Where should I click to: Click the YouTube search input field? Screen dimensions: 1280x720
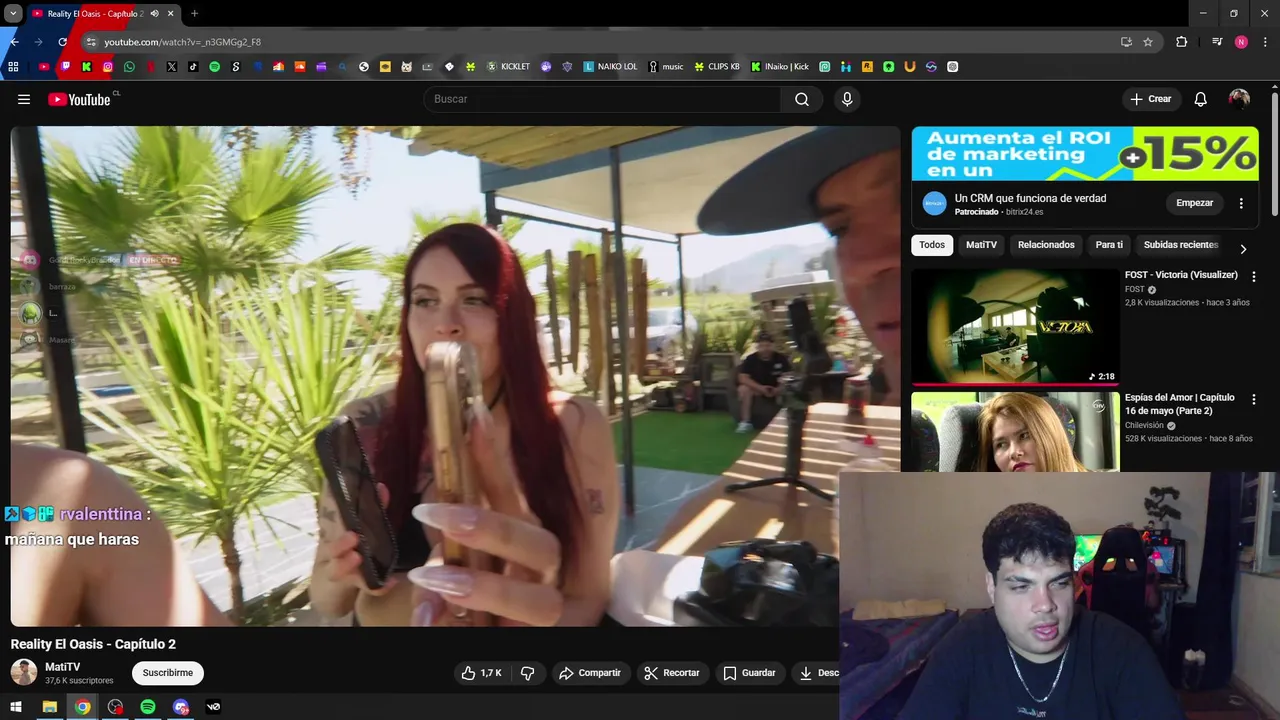click(x=602, y=99)
